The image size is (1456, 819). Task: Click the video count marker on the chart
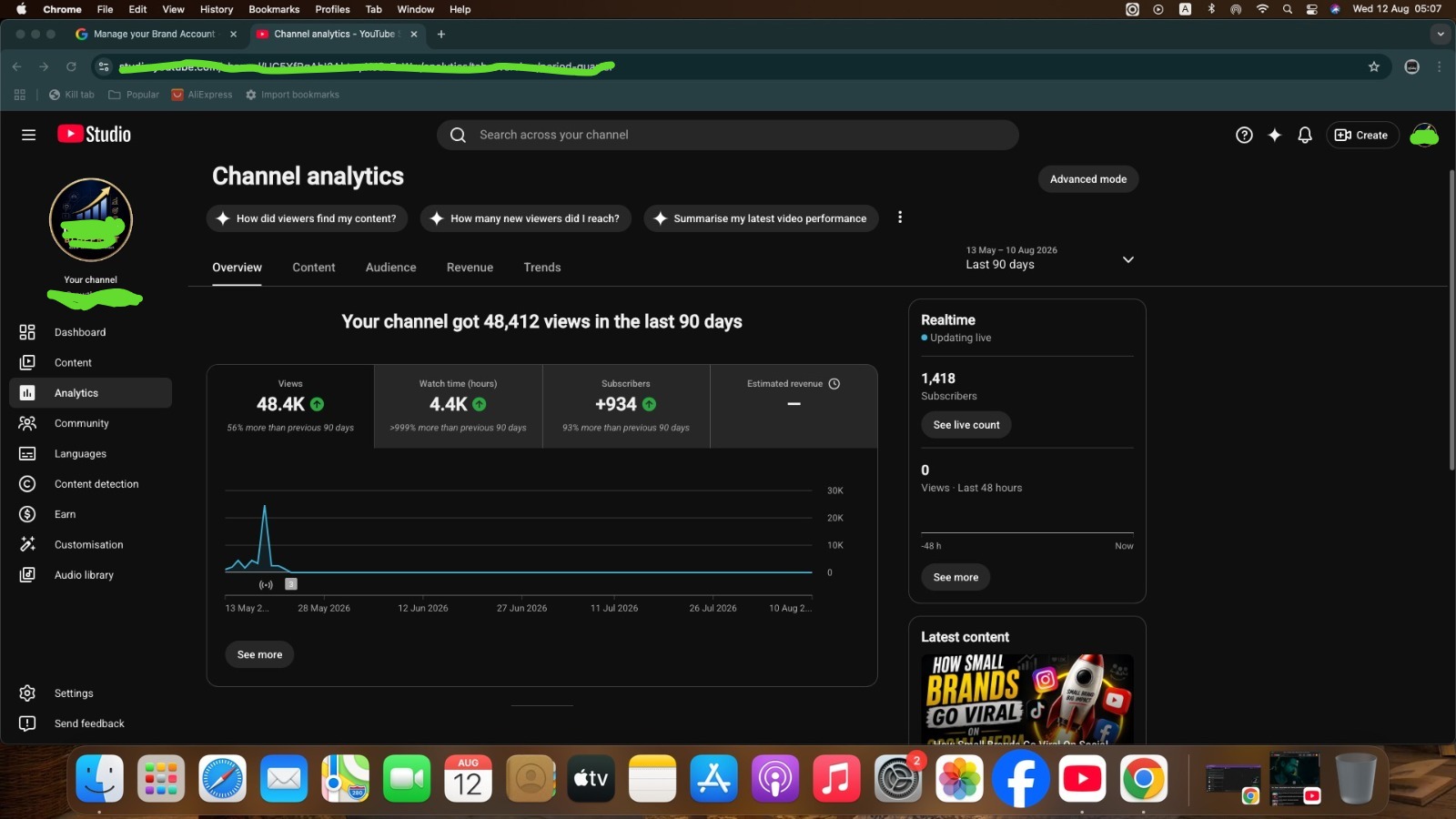click(291, 584)
